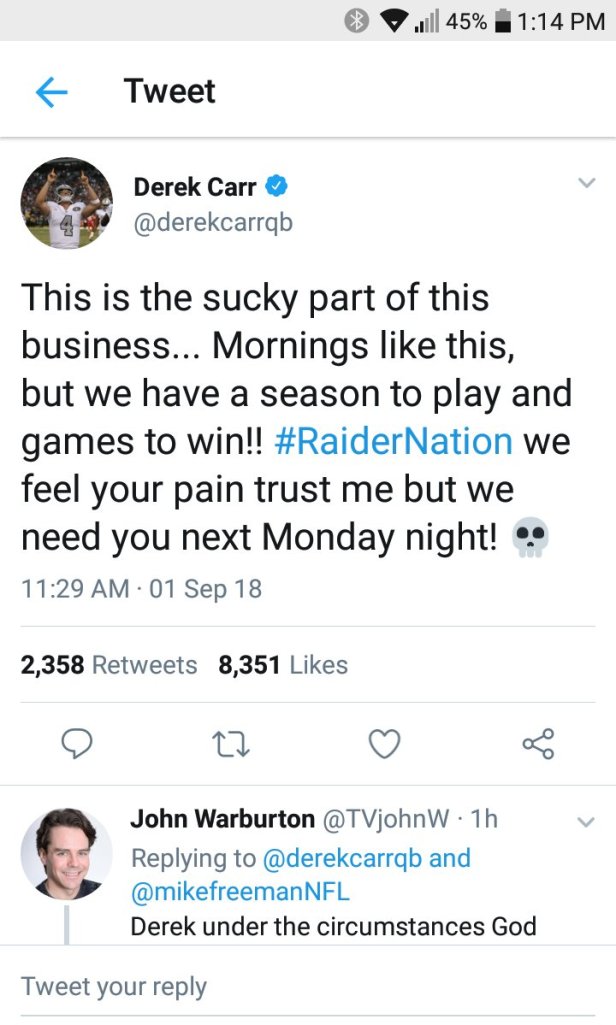Open the #RaiderNation hashtag
The height and width of the screenshot is (1025, 616).
pyautogui.click(x=392, y=440)
